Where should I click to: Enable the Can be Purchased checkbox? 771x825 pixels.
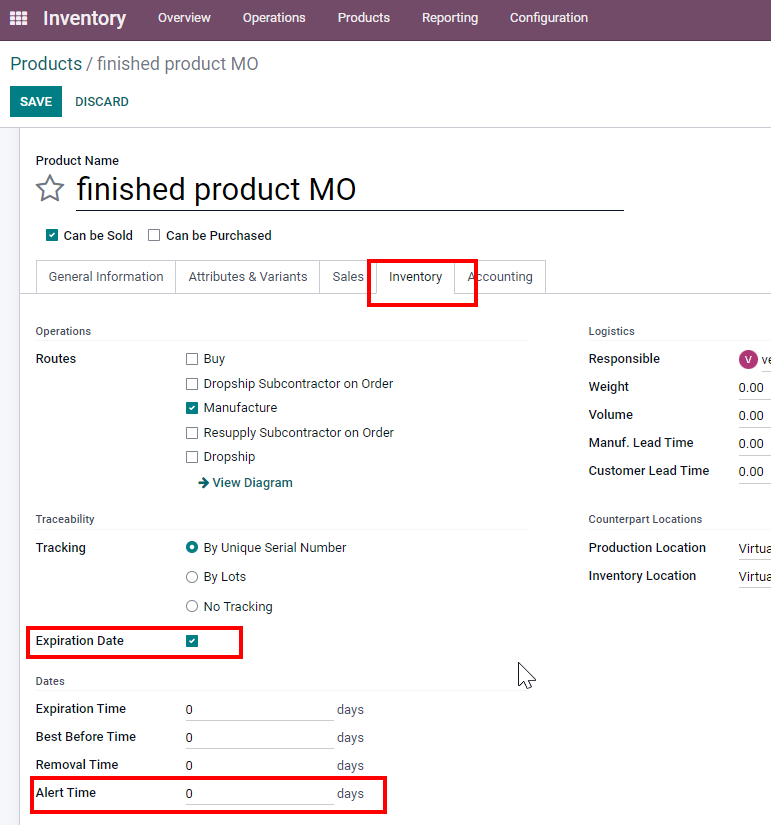(x=154, y=235)
